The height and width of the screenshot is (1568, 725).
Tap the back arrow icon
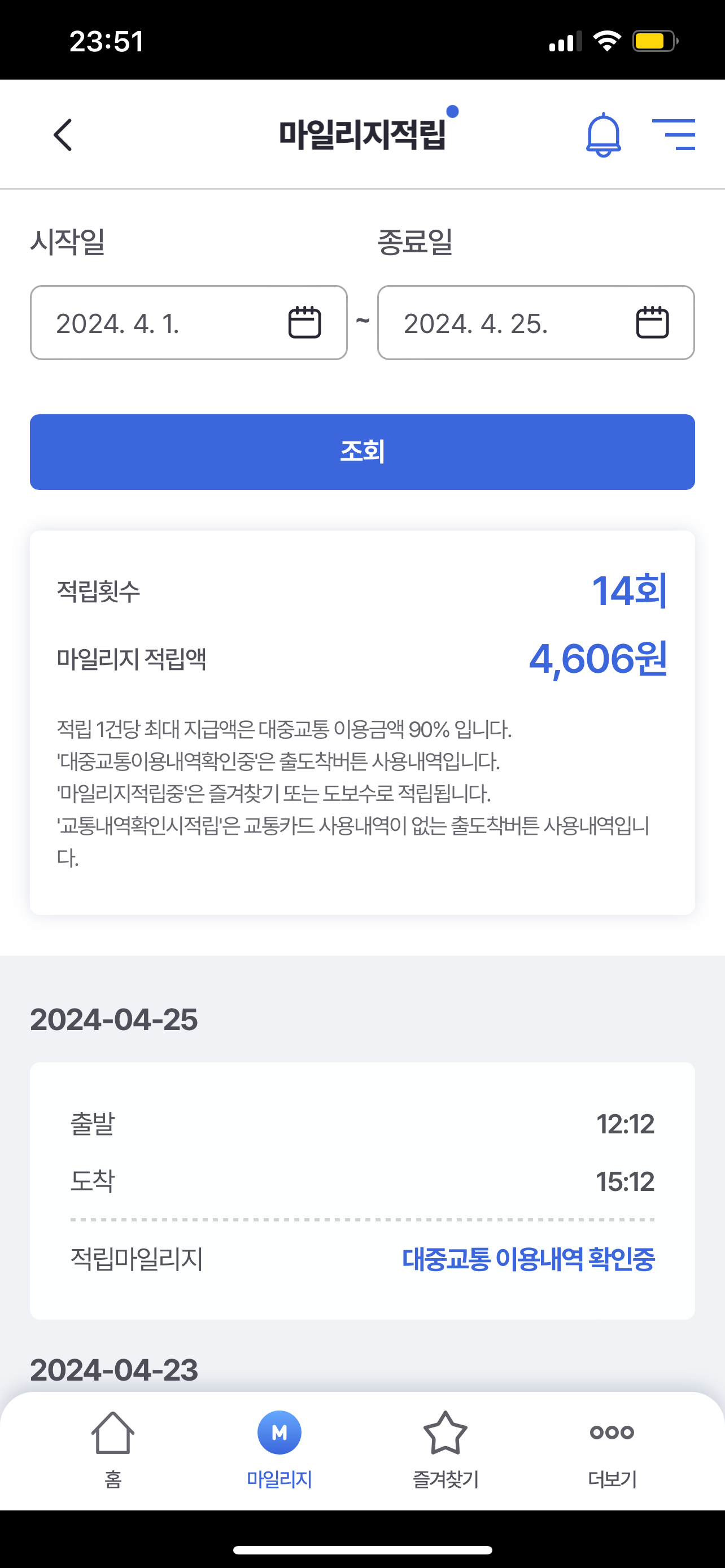point(63,134)
